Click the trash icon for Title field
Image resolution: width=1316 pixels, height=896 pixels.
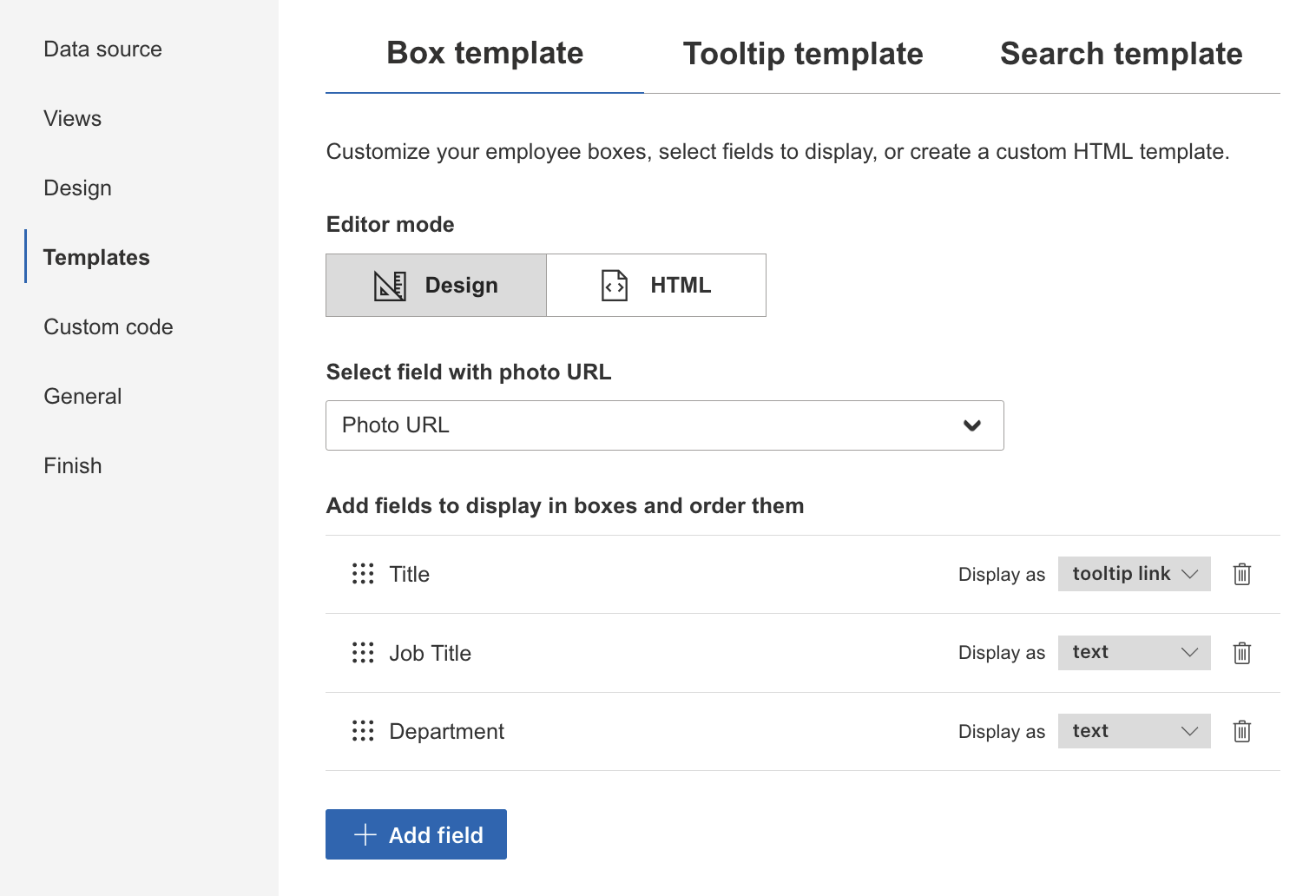[1241, 574]
